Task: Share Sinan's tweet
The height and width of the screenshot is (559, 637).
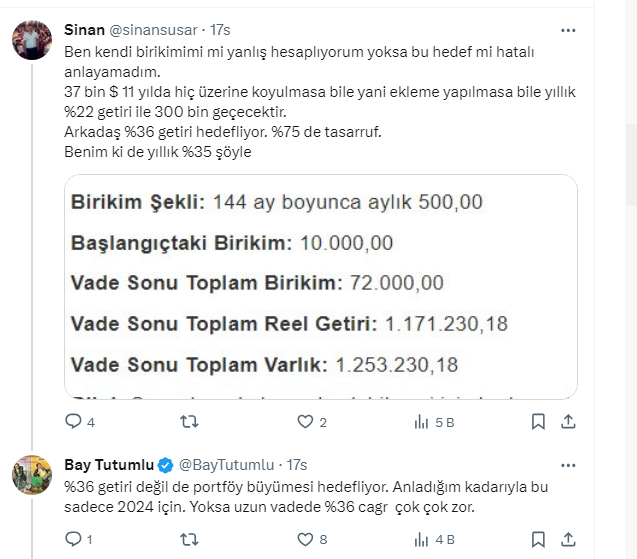Action: 569,422
